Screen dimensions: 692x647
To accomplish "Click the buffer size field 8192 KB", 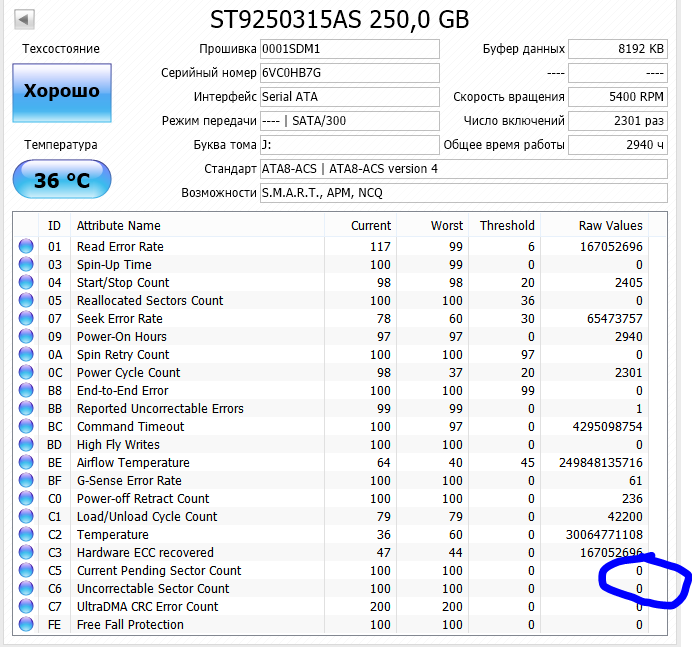I will pos(618,49).
